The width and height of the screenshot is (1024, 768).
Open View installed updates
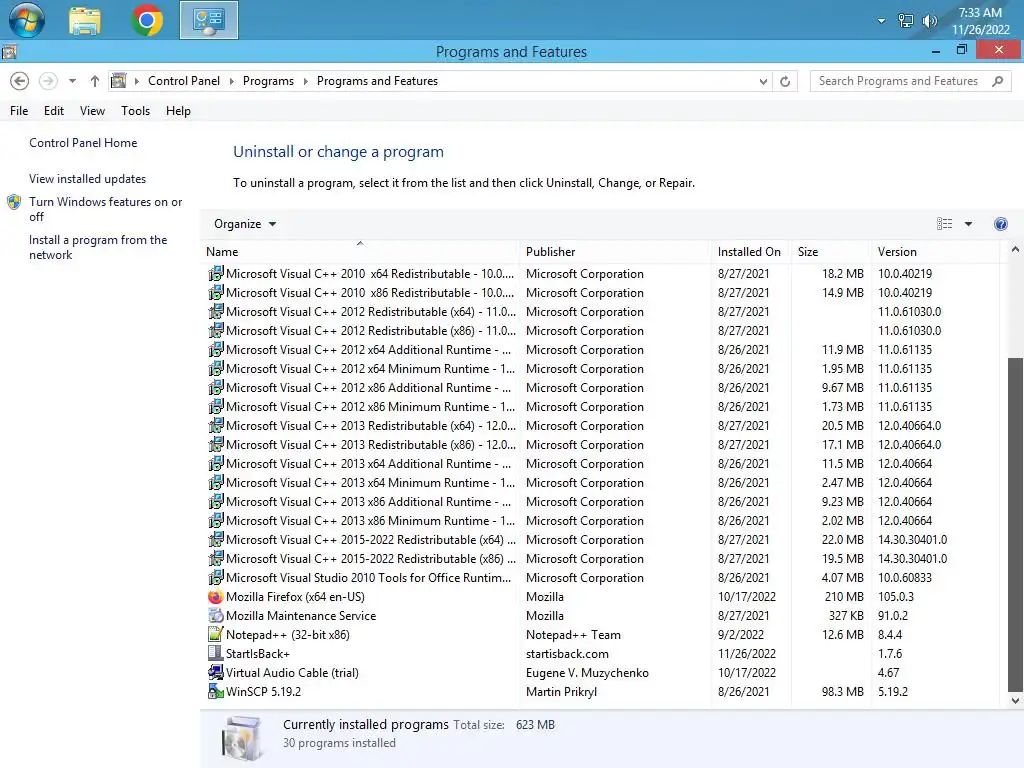pos(88,179)
